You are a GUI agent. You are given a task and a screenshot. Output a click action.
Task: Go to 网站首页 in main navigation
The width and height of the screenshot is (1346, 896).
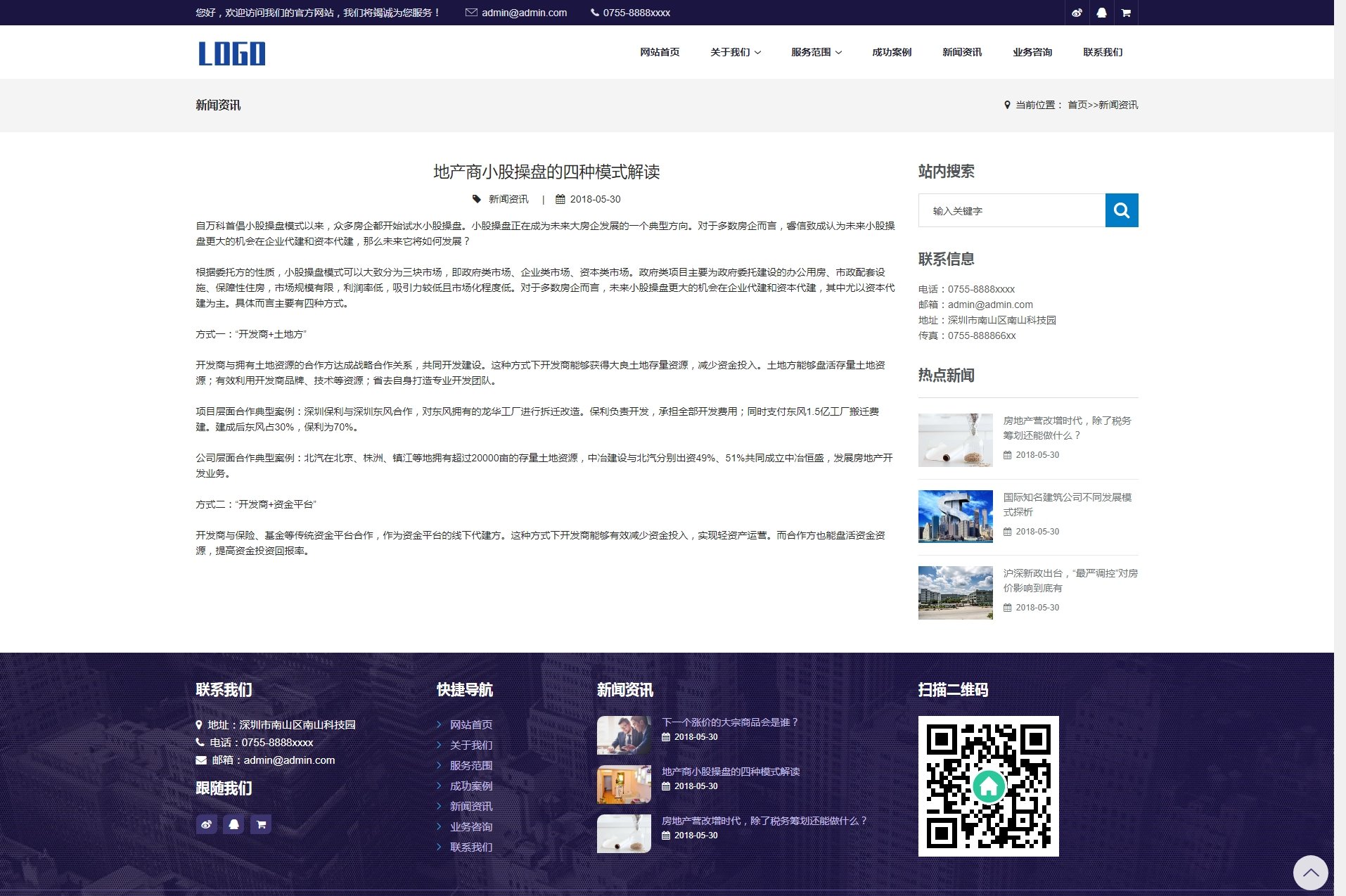tap(659, 52)
